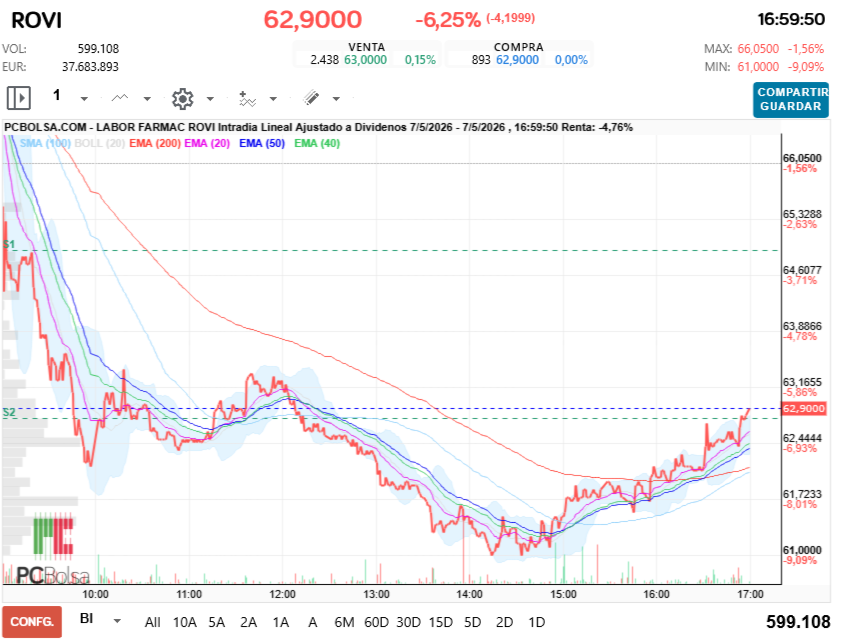This screenshot has height=643, width=844.
Task: Toggle the SMA (100) indicator label
Action: 45,143
